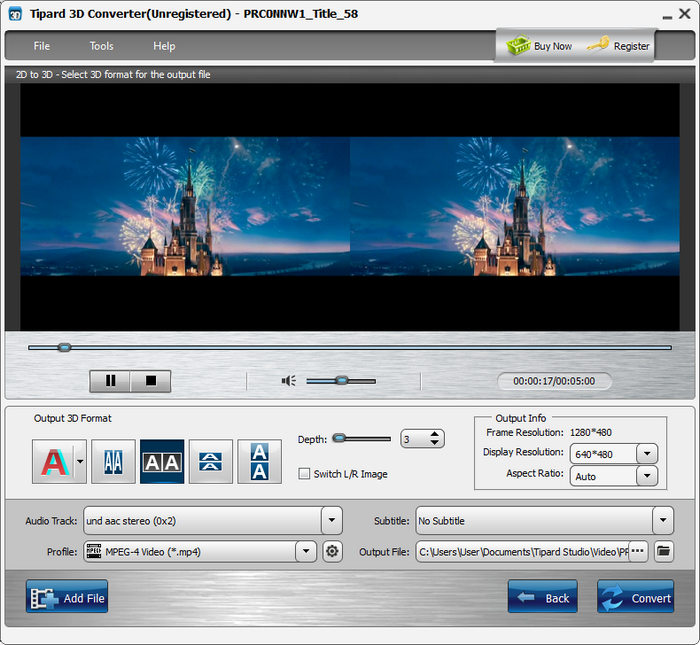Expand the Anaglyph type dropdown arrow
This screenshot has height=645, width=700.
tap(80, 461)
